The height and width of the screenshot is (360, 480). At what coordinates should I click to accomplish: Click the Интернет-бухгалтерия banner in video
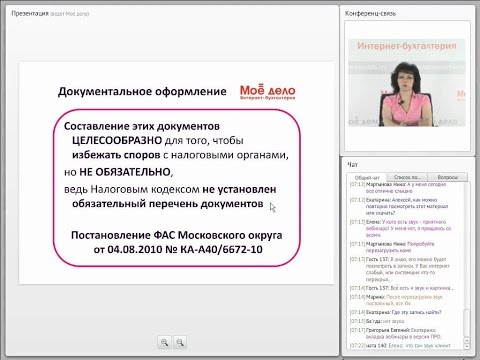coord(407,46)
